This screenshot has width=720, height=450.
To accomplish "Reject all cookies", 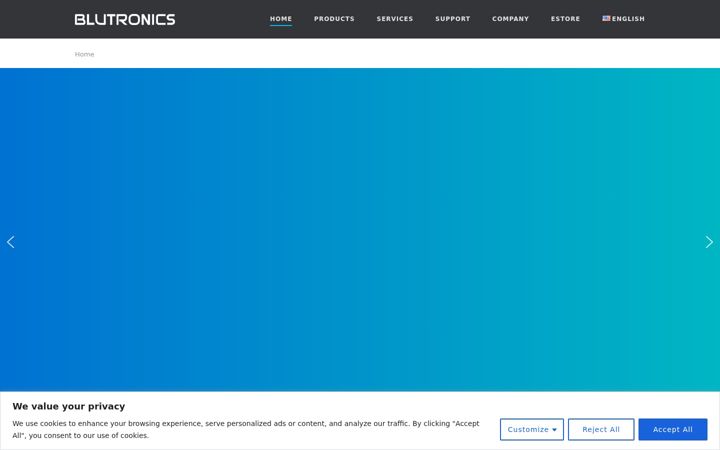I will (601, 429).
